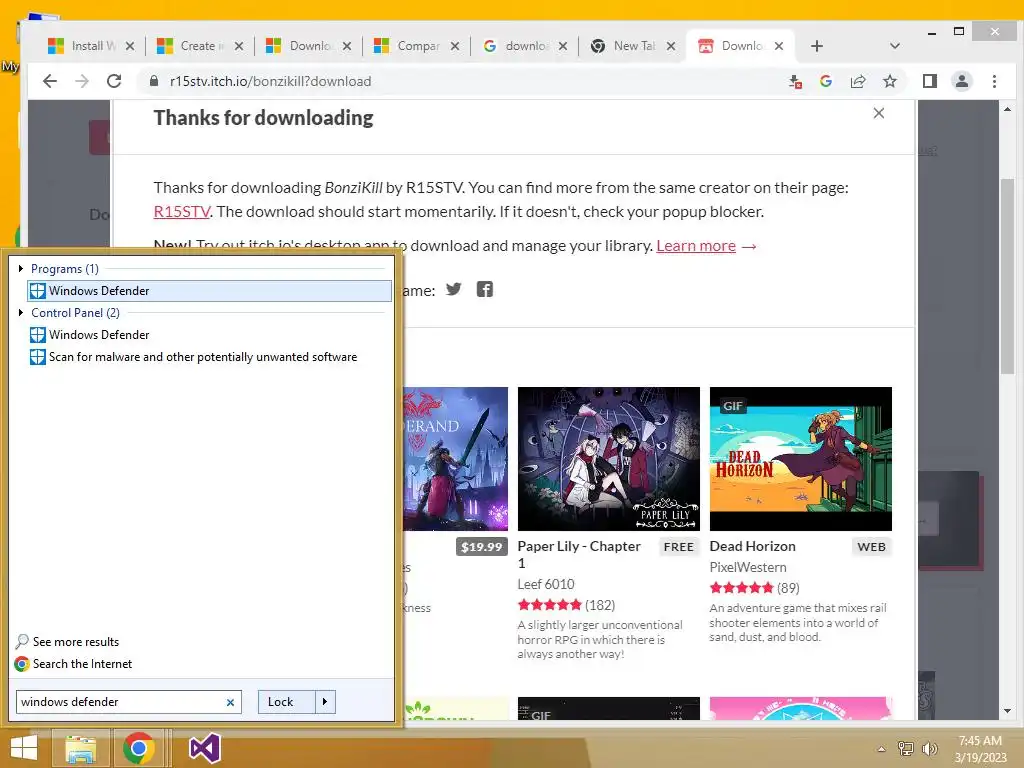Click the scrollbar down arrow
This screenshot has height=768, width=1024.
[1007, 711]
